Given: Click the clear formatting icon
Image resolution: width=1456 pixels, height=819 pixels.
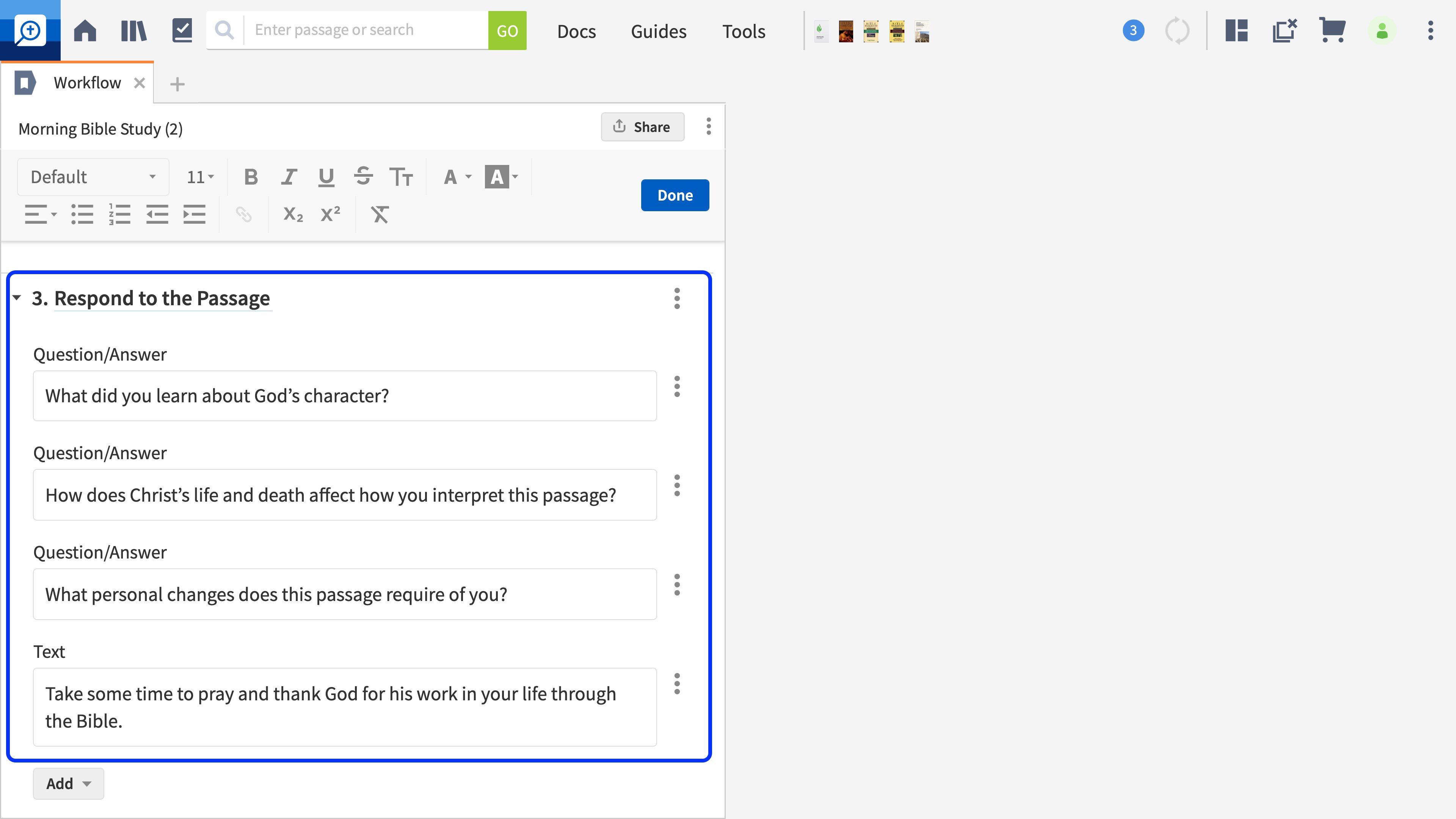Looking at the screenshot, I should 379,214.
